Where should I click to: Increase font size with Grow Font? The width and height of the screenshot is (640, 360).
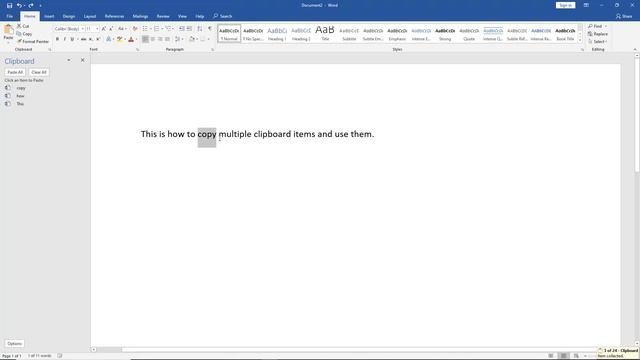104,29
